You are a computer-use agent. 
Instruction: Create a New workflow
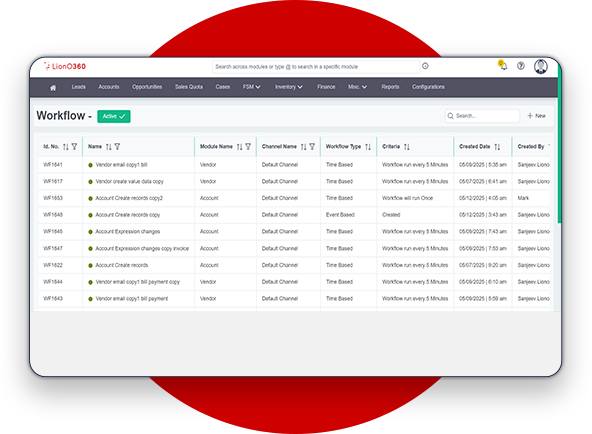(536, 116)
